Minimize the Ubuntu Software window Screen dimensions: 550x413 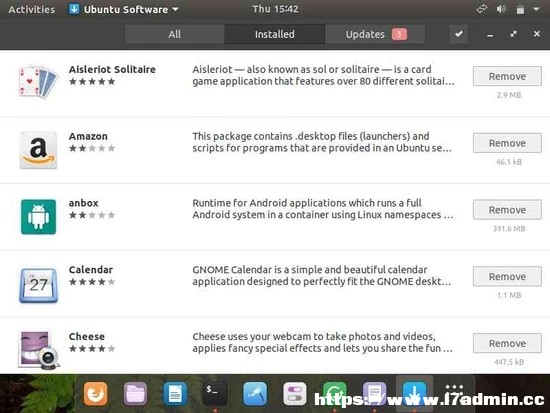pos(490,35)
